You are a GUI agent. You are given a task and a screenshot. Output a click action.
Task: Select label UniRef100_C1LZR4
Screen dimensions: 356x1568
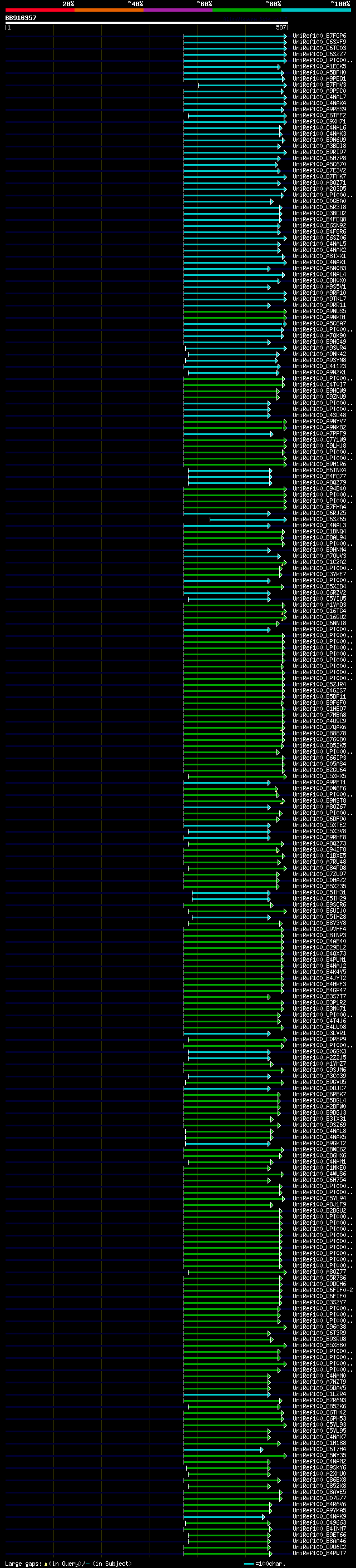click(319, 1394)
